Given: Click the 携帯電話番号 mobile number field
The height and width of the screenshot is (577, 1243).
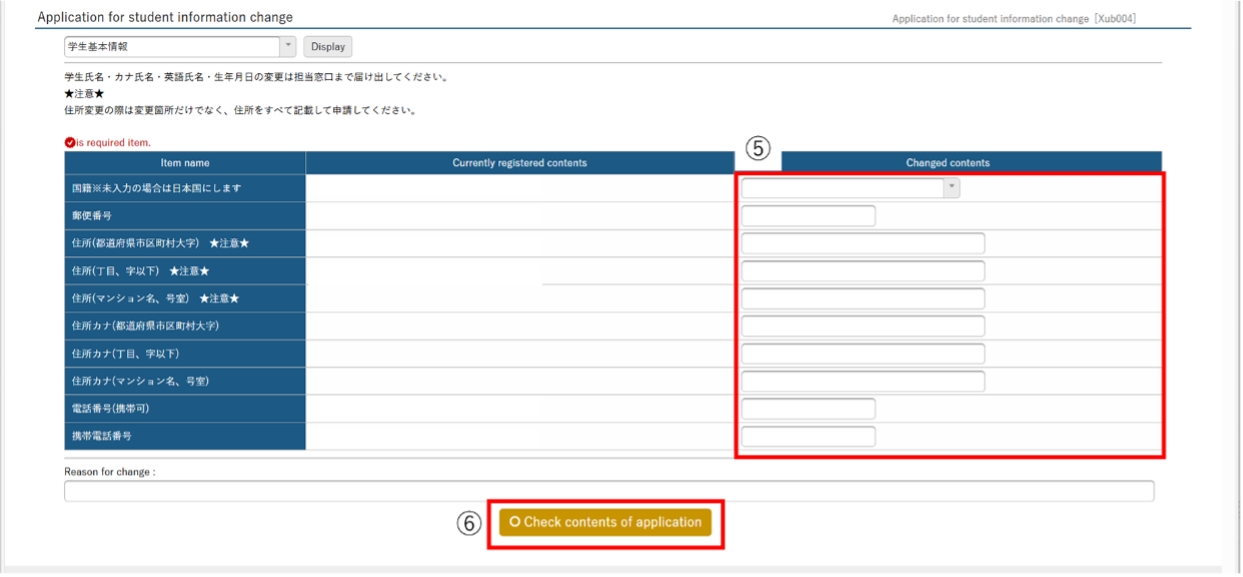Looking at the screenshot, I should click(808, 436).
